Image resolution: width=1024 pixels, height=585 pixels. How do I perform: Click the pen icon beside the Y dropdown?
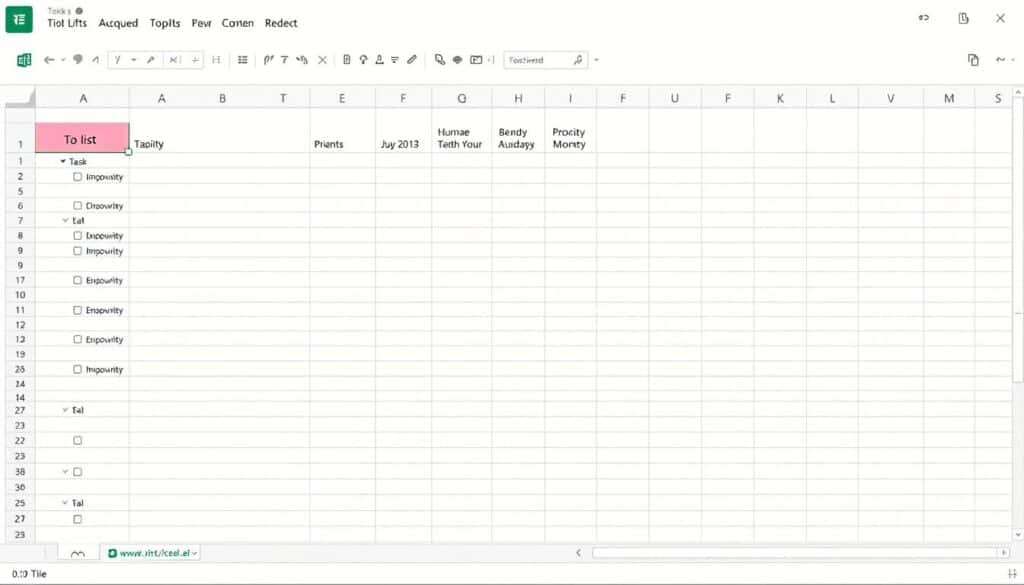tap(151, 60)
